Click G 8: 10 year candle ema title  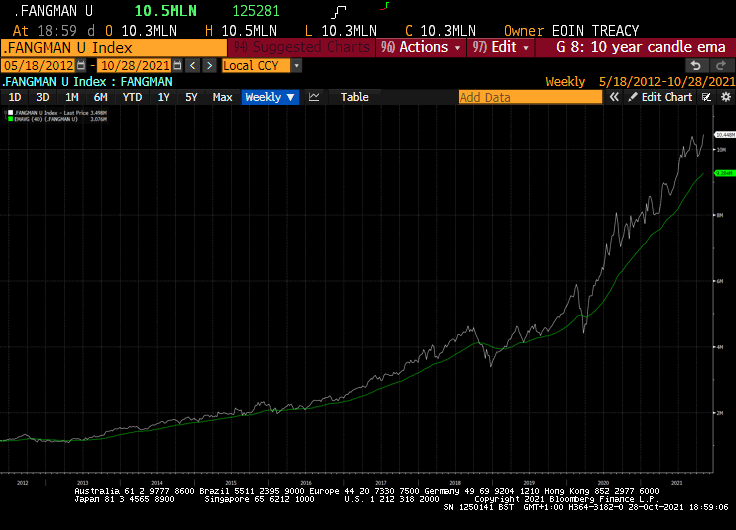[641, 47]
